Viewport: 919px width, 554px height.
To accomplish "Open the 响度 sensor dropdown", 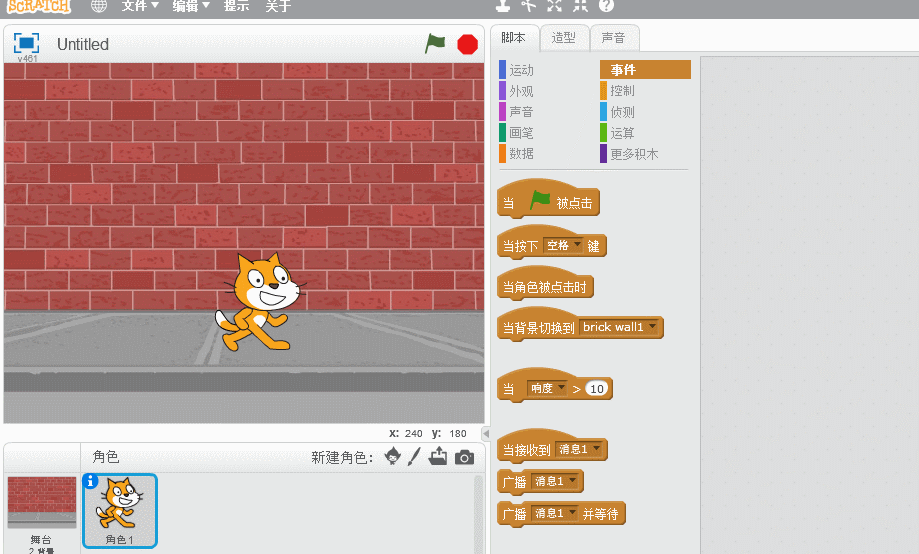I will [x=546, y=388].
